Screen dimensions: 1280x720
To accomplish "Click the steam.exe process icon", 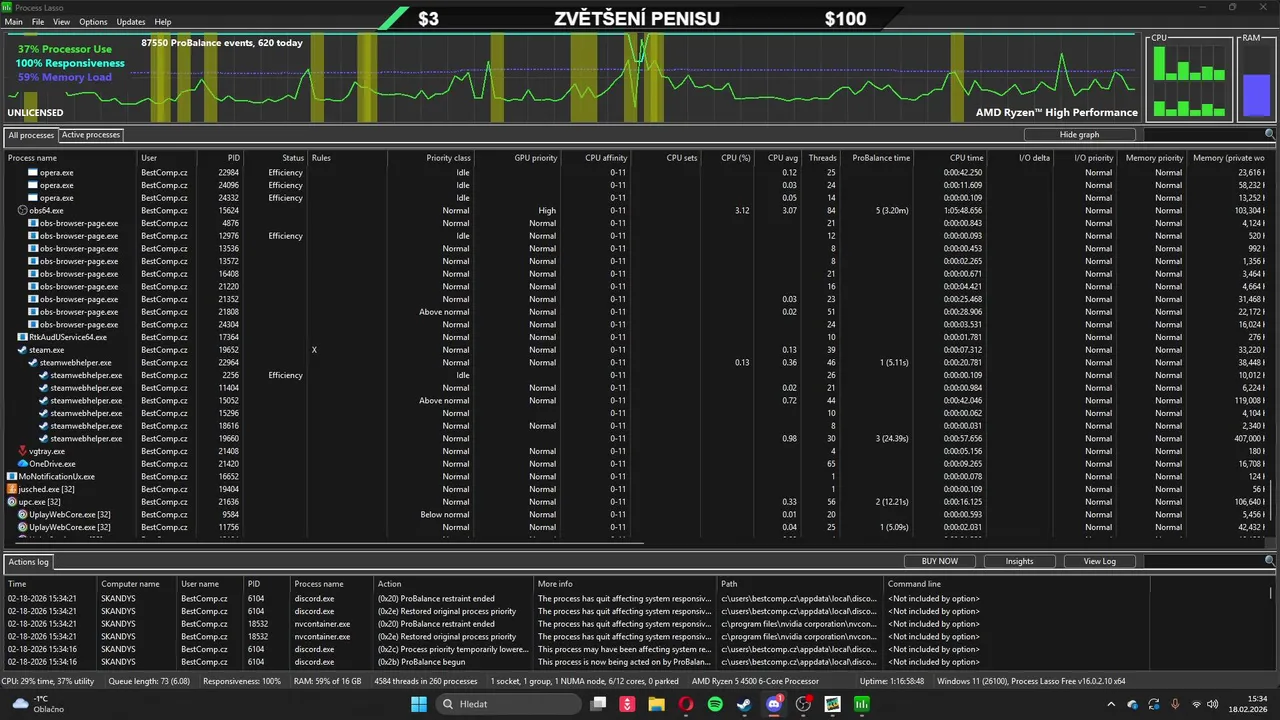I will (22, 350).
